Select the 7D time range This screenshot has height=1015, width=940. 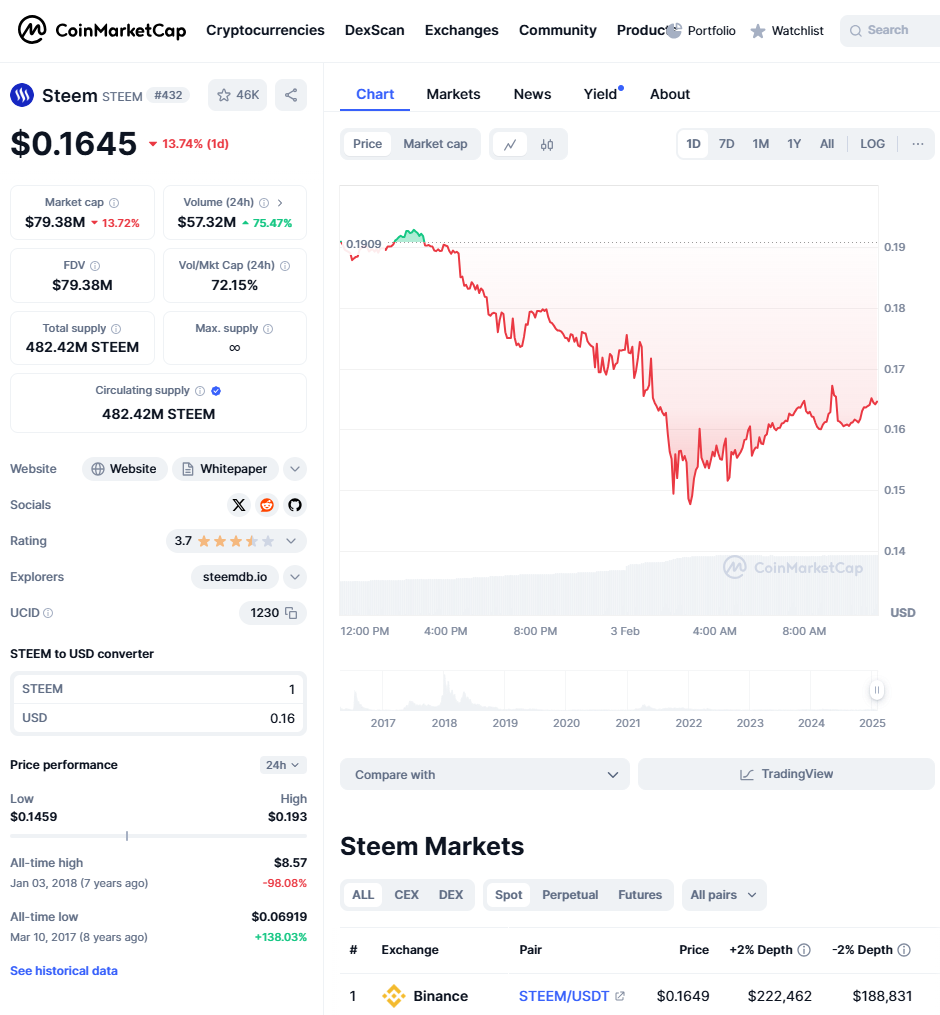727,144
